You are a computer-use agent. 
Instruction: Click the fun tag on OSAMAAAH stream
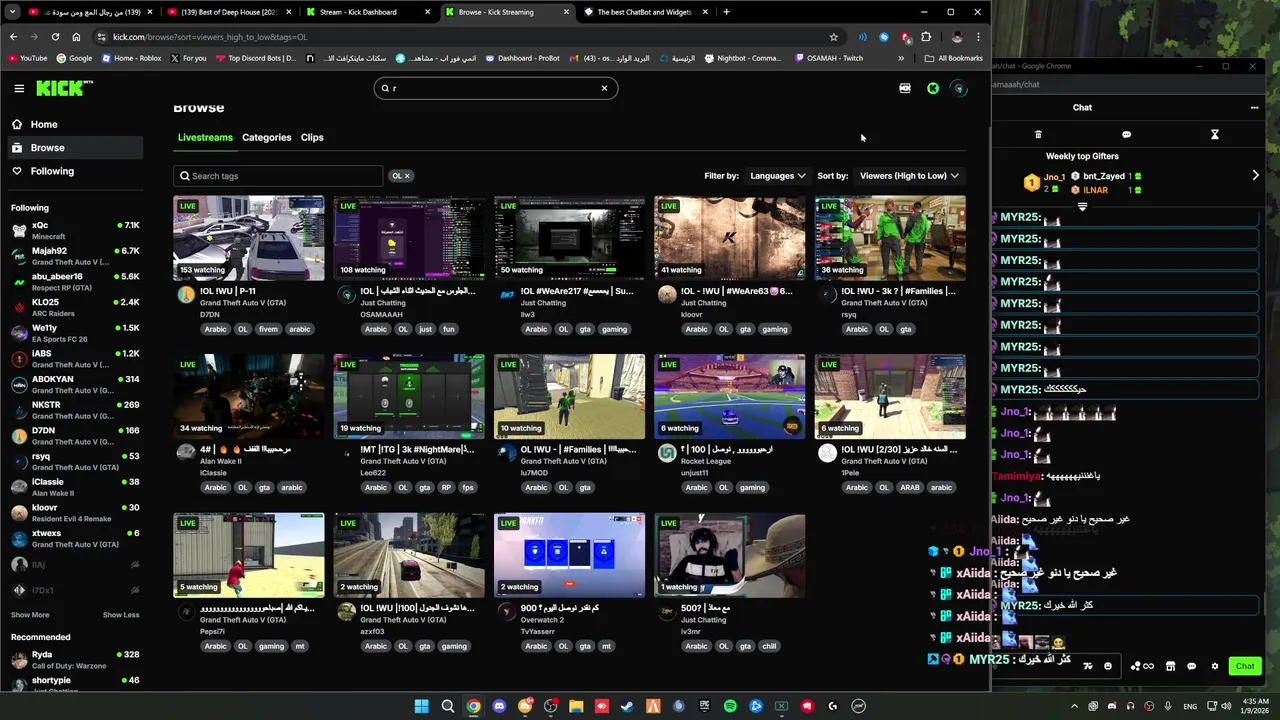click(449, 329)
